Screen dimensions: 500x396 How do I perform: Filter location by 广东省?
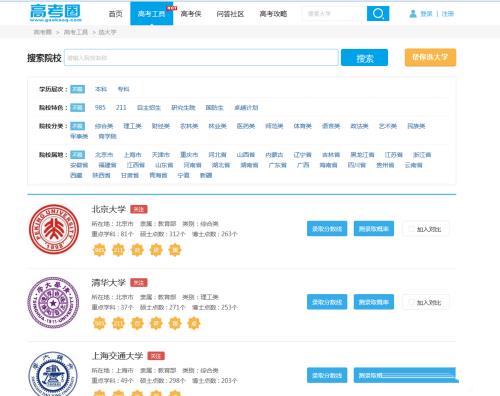(x=278, y=165)
